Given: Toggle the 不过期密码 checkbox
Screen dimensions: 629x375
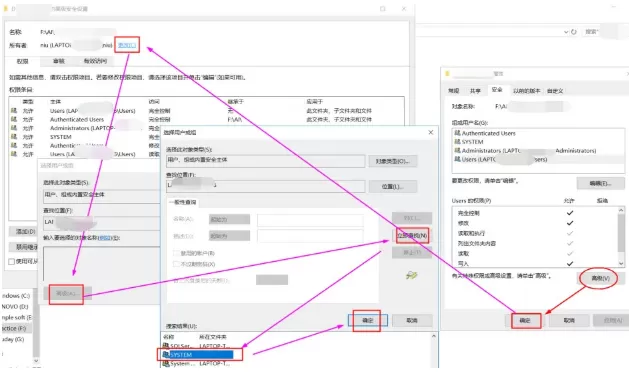Looking at the screenshot, I should click(176, 264).
